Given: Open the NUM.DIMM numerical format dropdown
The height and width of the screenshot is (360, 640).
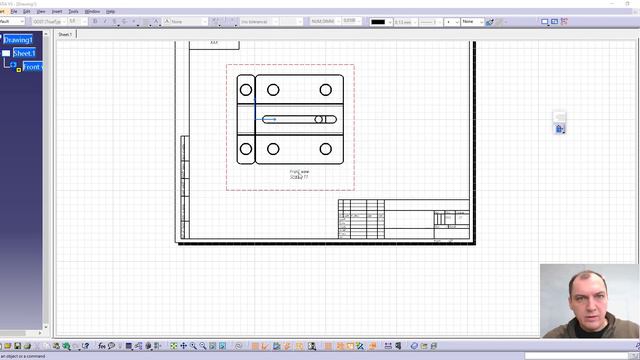Looking at the screenshot, I should pos(325,21).
